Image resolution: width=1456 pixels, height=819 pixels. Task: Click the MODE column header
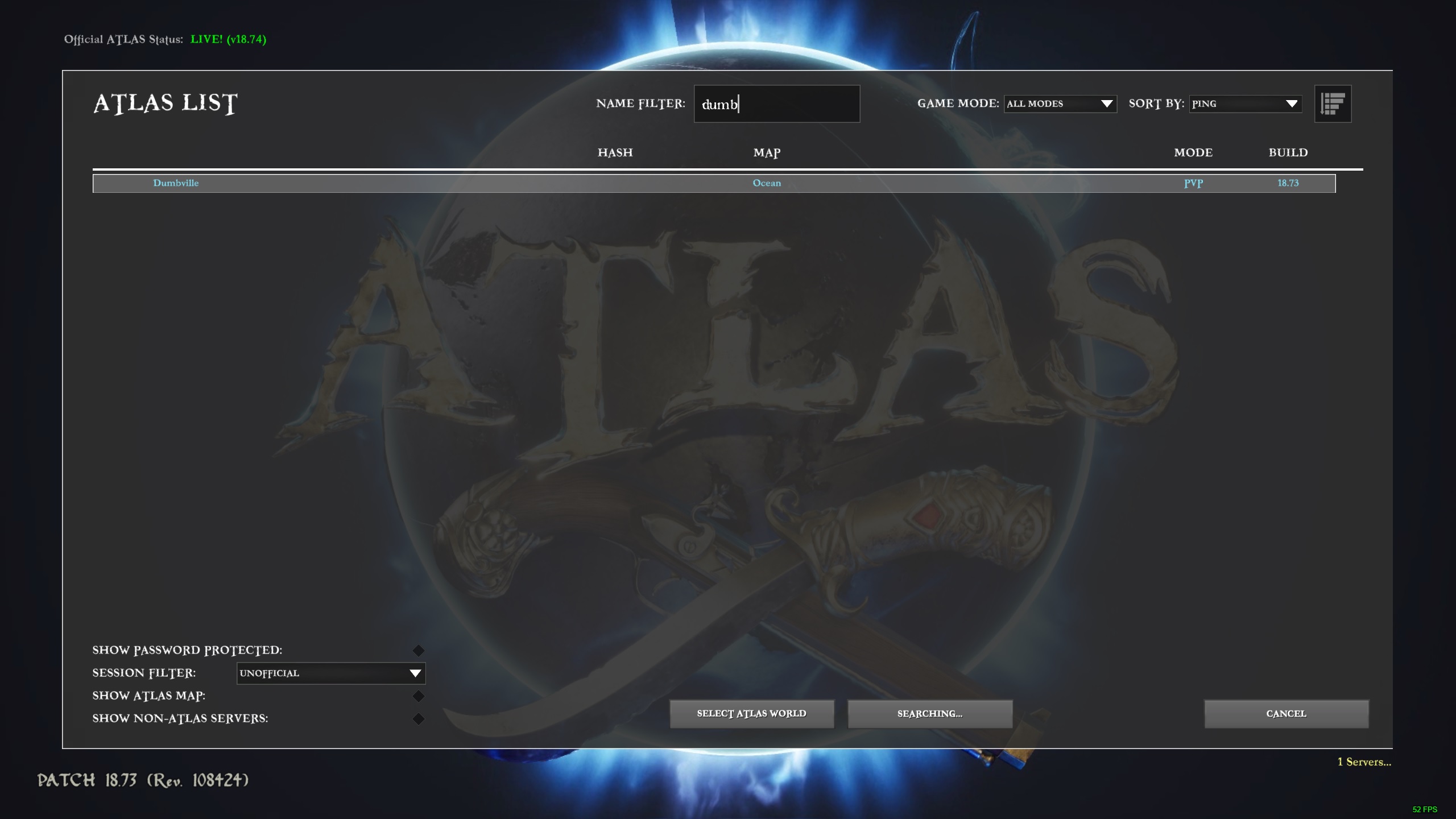pyautogui.click(x=1193, y=152)
